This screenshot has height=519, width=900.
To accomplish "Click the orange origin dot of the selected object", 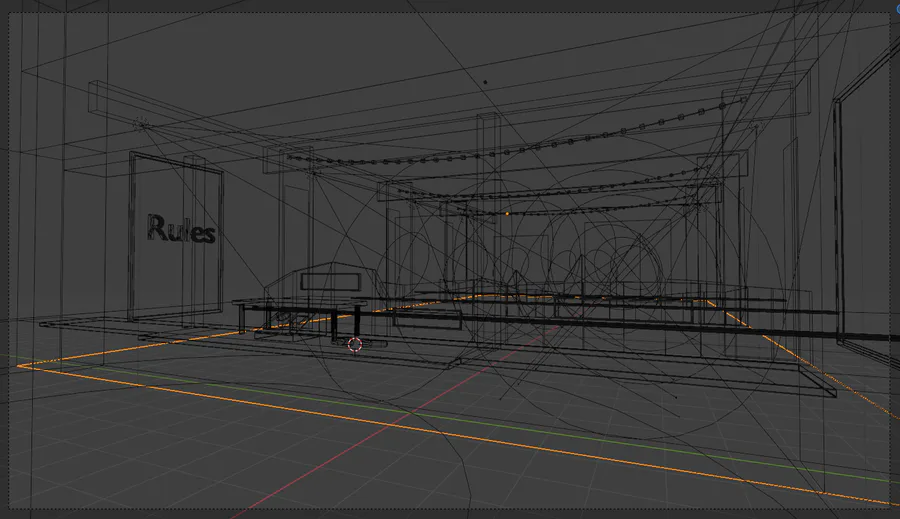I will [x=507, y=214].
